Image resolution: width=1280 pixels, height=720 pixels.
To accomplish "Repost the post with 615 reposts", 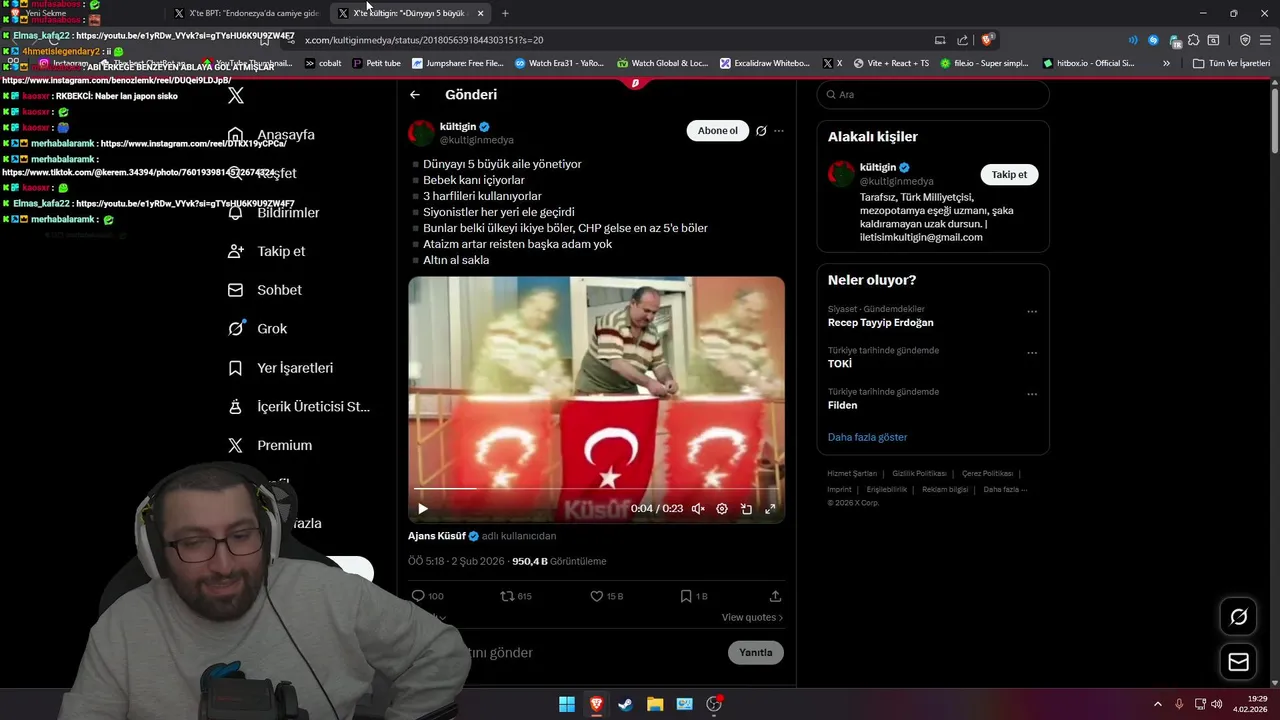I will [x=516, y=596].
